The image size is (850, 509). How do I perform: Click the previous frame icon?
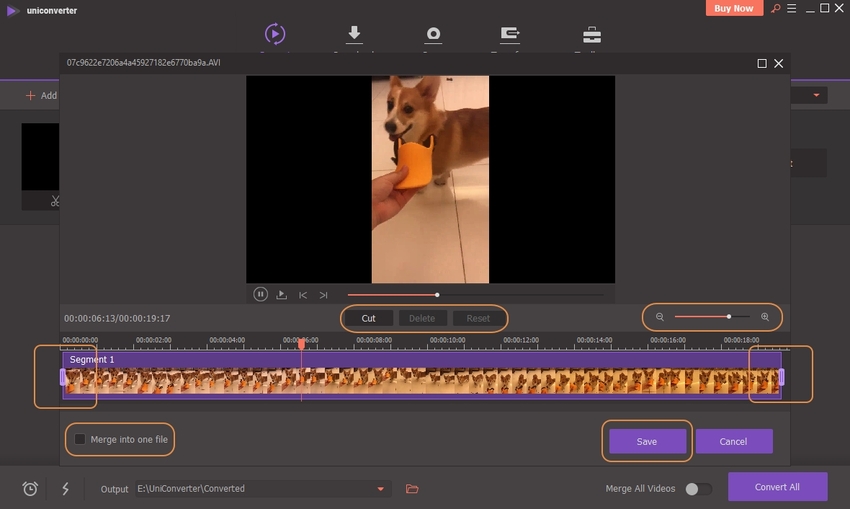pyautogui.click(x=303, y=295)
